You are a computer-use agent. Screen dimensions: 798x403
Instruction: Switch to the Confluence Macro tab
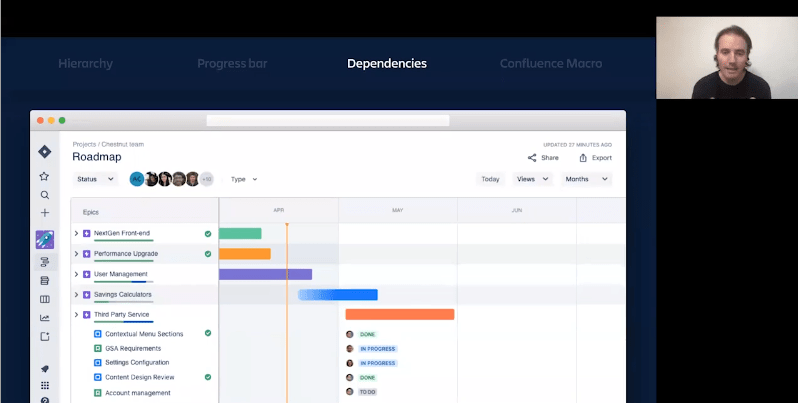coord(551,64)
